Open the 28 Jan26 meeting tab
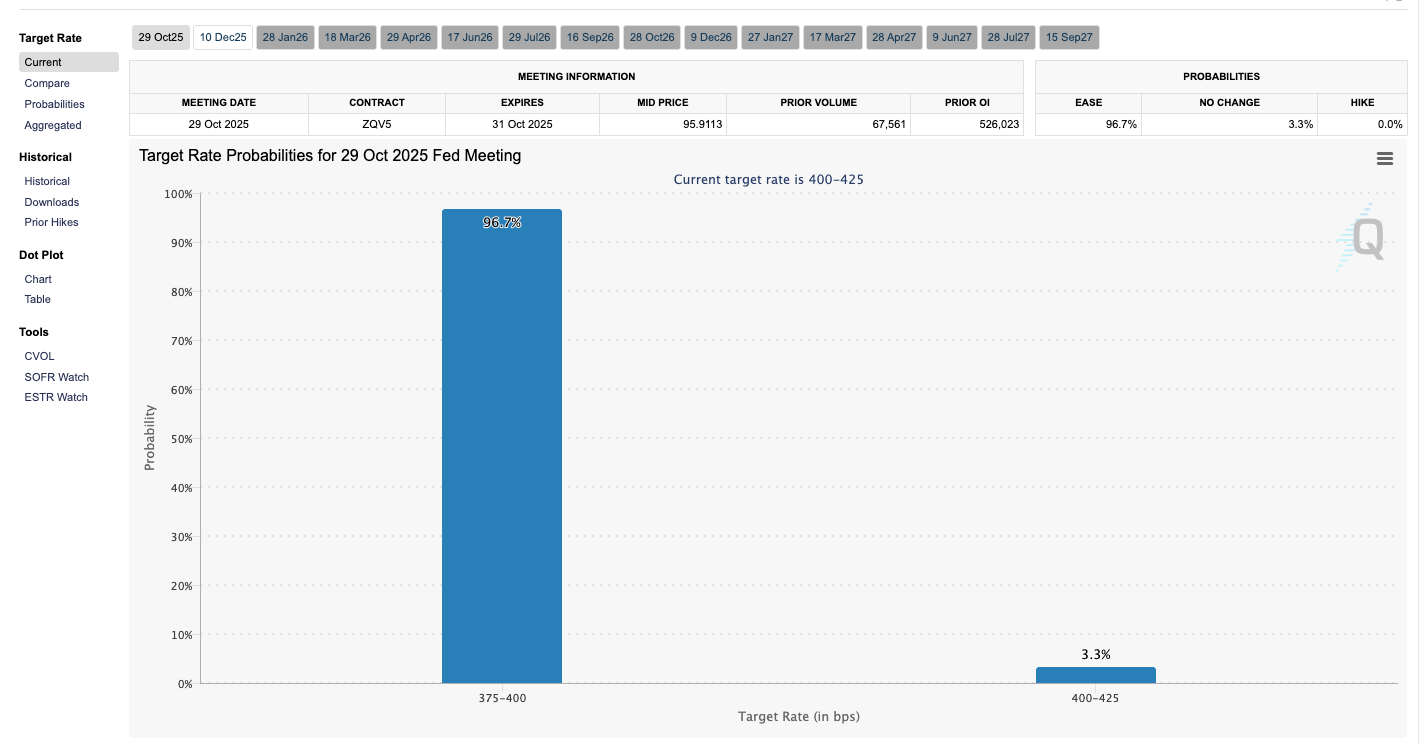Image resolution: width=1420 pixels, height=744 pixels. click(285, 38)
